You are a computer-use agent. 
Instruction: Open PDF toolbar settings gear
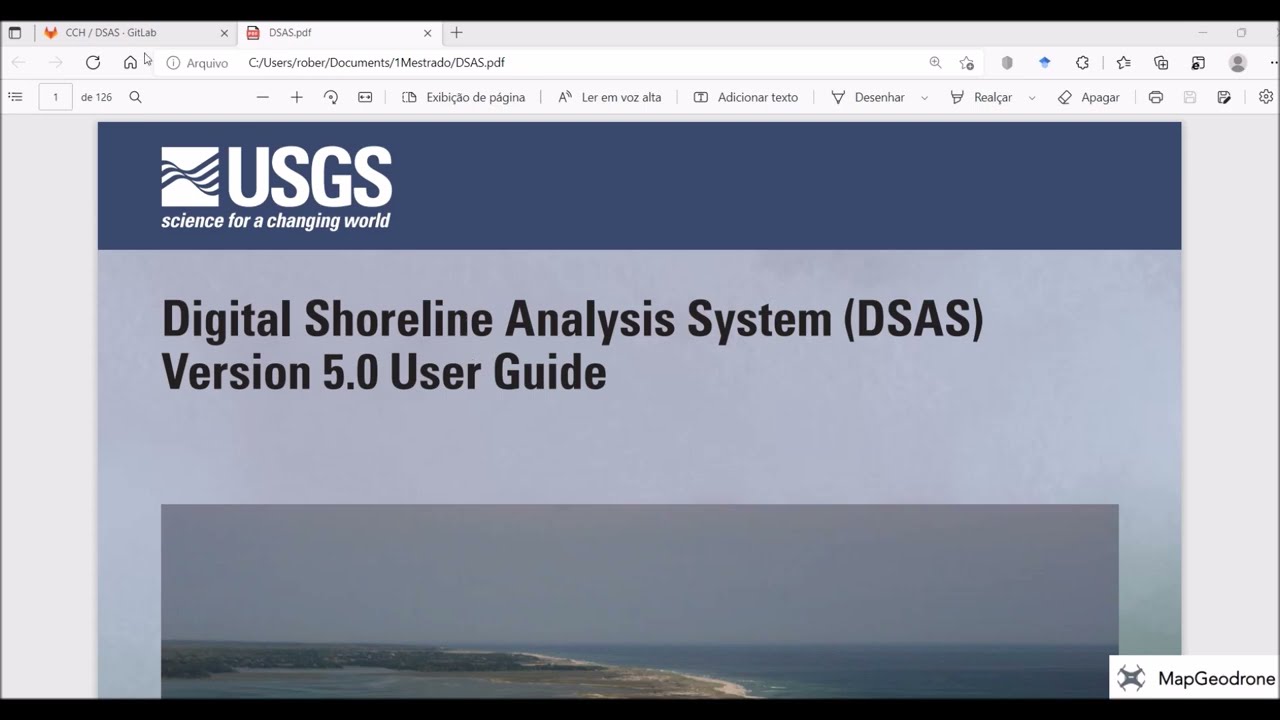pyautogui.click(x=1266, y=97)
